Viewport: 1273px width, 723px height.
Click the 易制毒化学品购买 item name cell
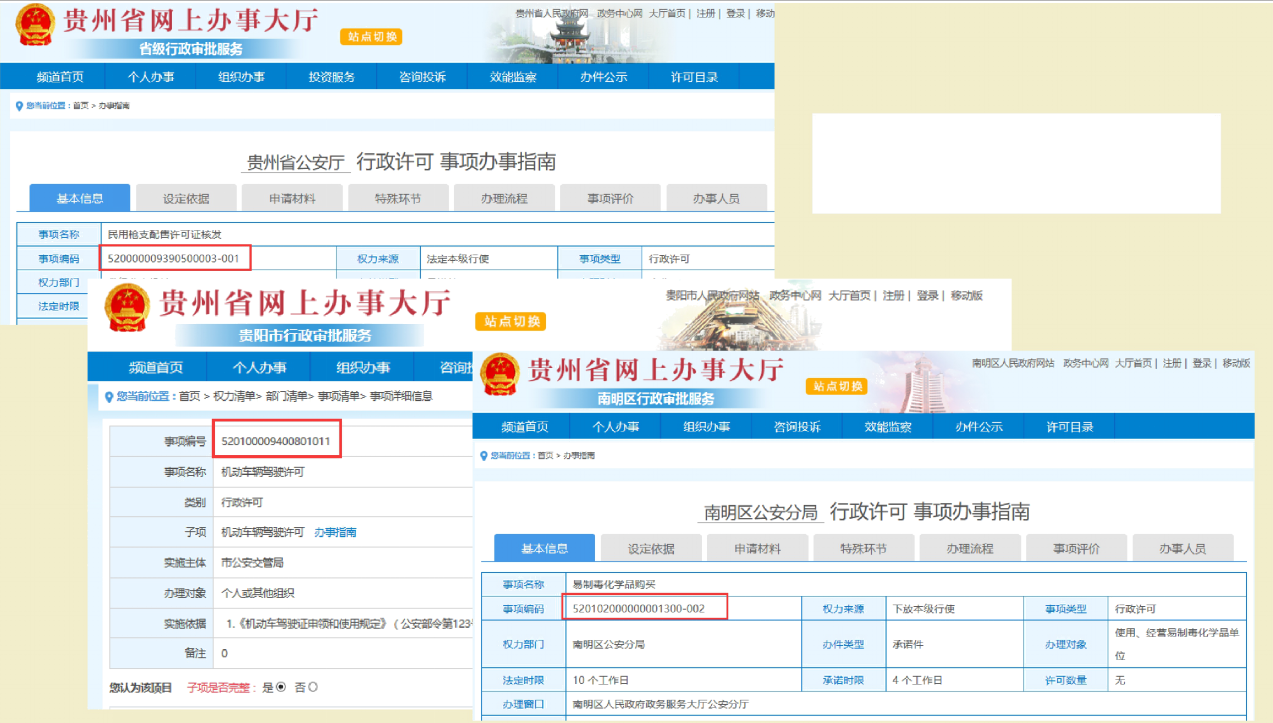click(905, 584)
